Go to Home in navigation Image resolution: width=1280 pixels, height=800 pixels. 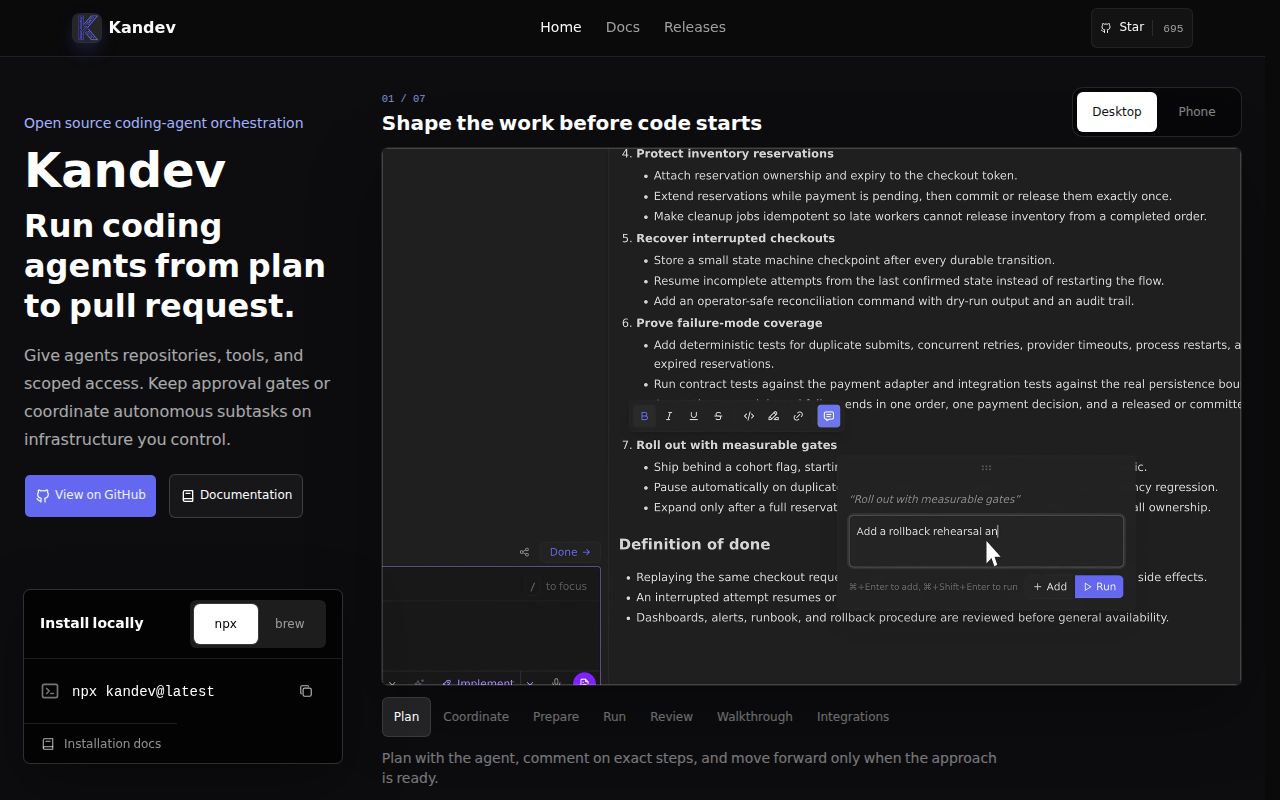(x=561, y=28)
